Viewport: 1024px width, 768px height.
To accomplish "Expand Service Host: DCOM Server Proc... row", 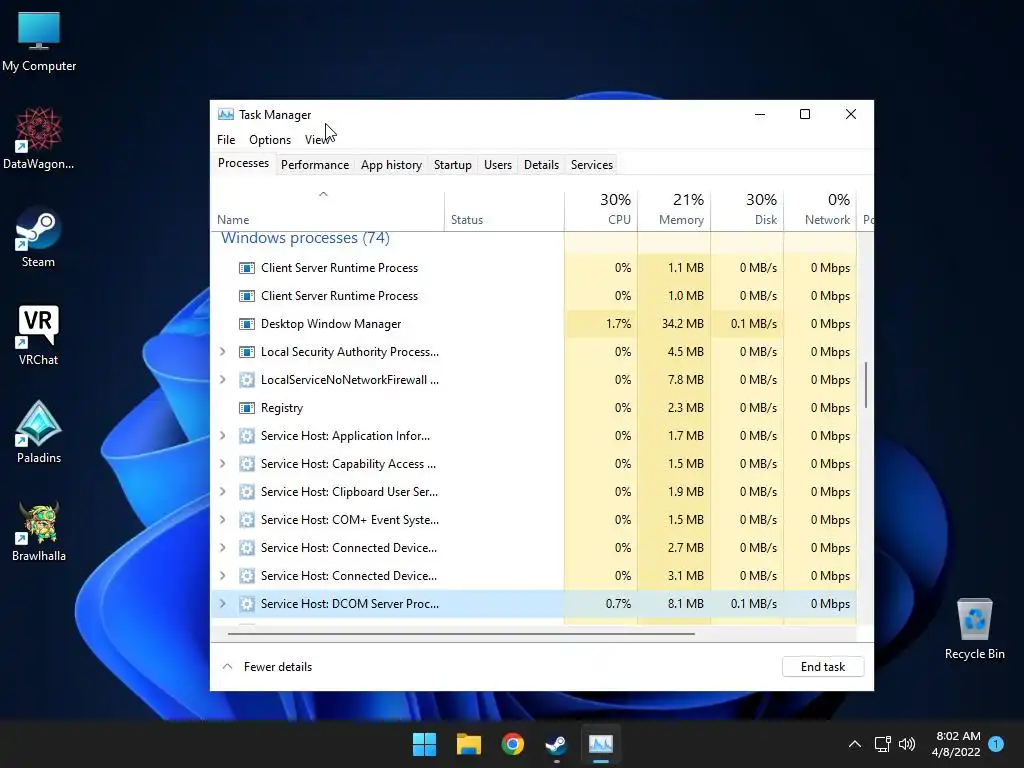I will 223,604.
